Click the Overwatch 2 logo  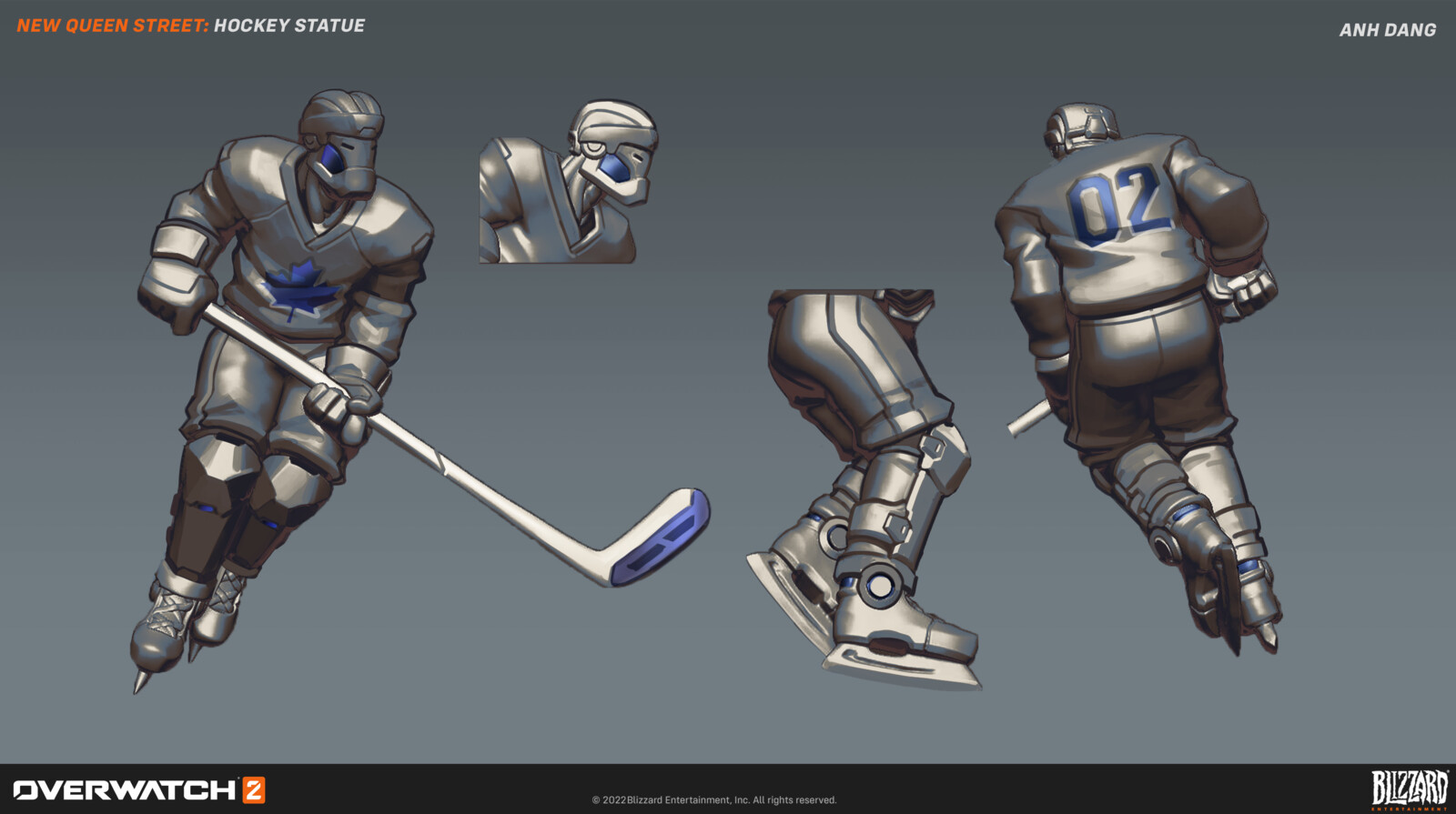(x=139, y=789)
